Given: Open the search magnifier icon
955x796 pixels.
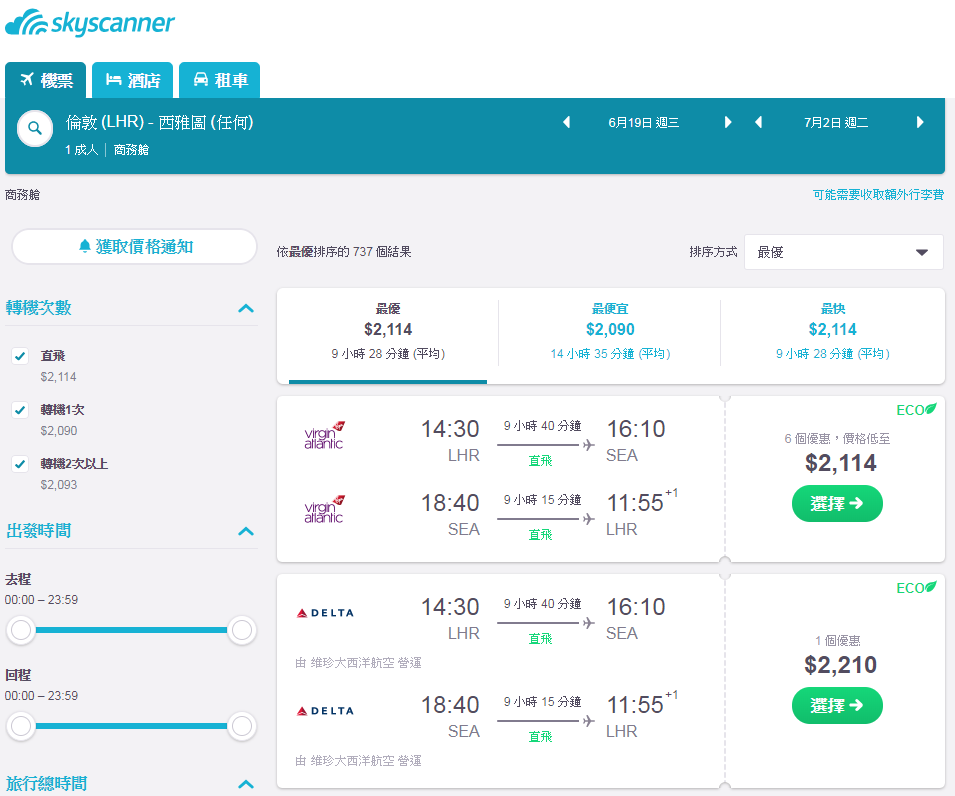Looking at the screenshot, I should (x=35, y=129).
